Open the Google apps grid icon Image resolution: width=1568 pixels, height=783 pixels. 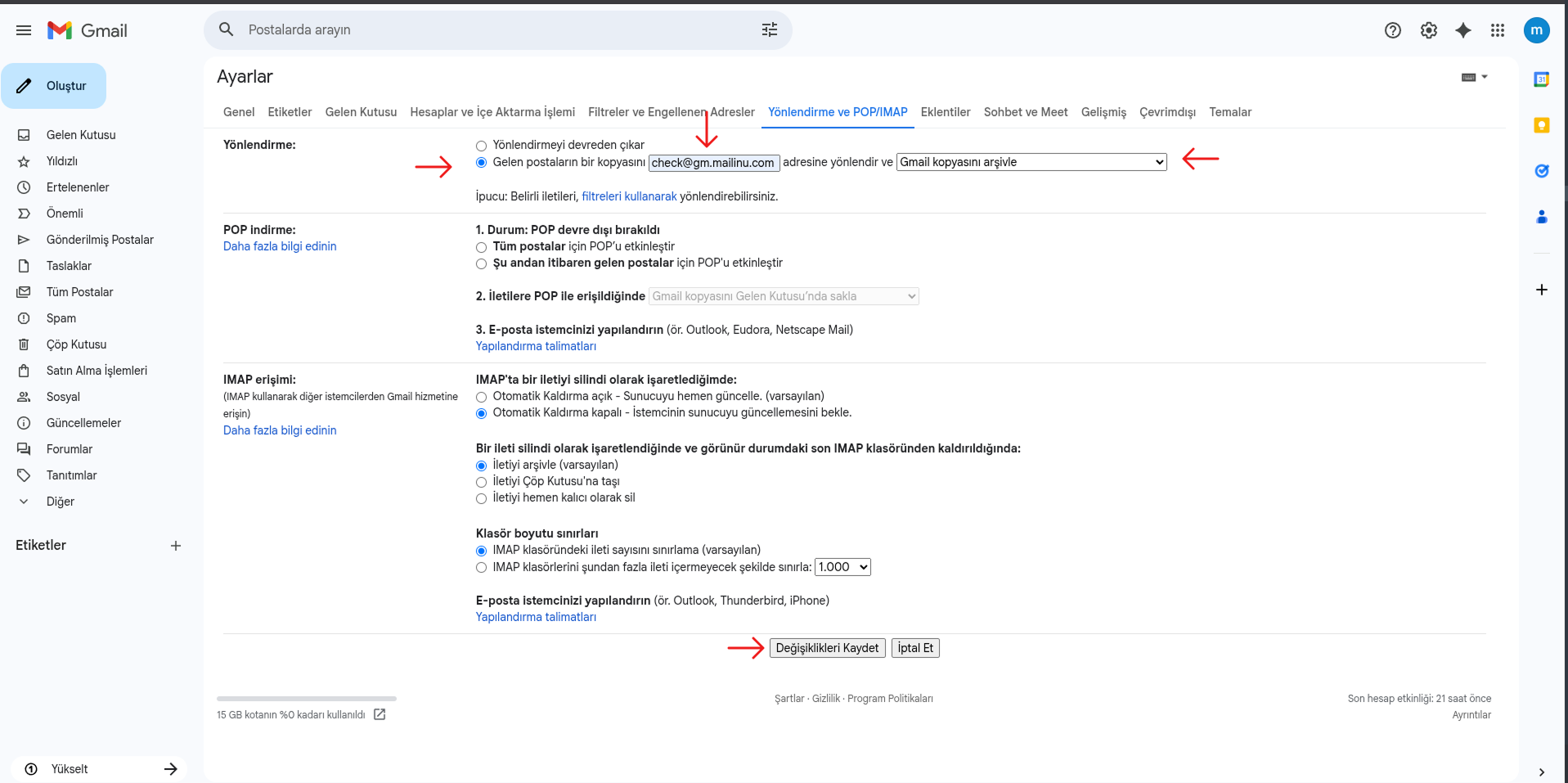(1497, 30)
